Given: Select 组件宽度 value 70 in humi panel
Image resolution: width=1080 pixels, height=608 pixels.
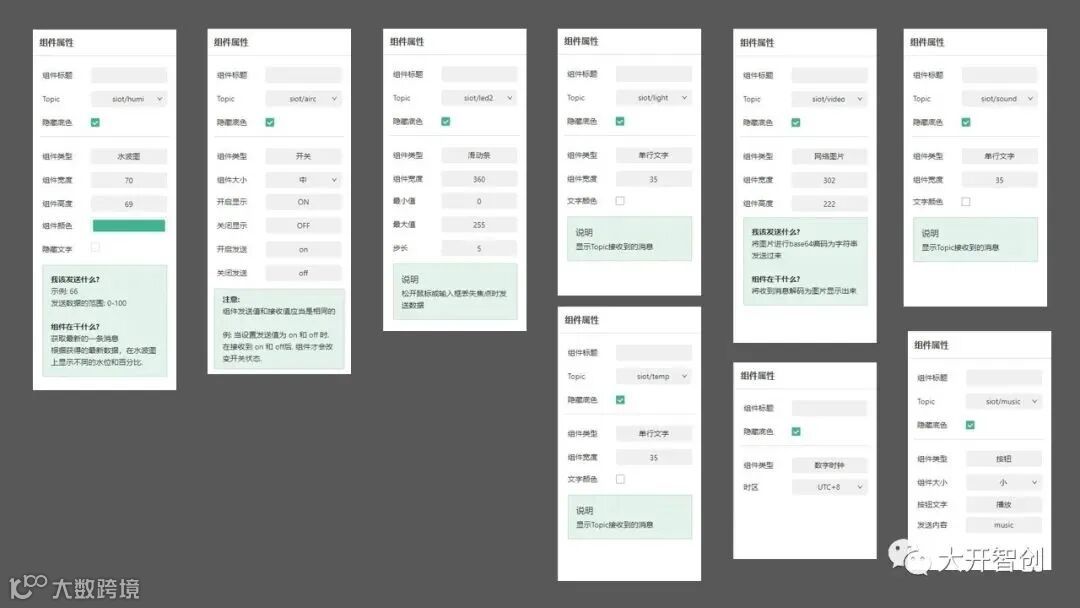Looking at the screenshot, I should [x=129, y=180].
